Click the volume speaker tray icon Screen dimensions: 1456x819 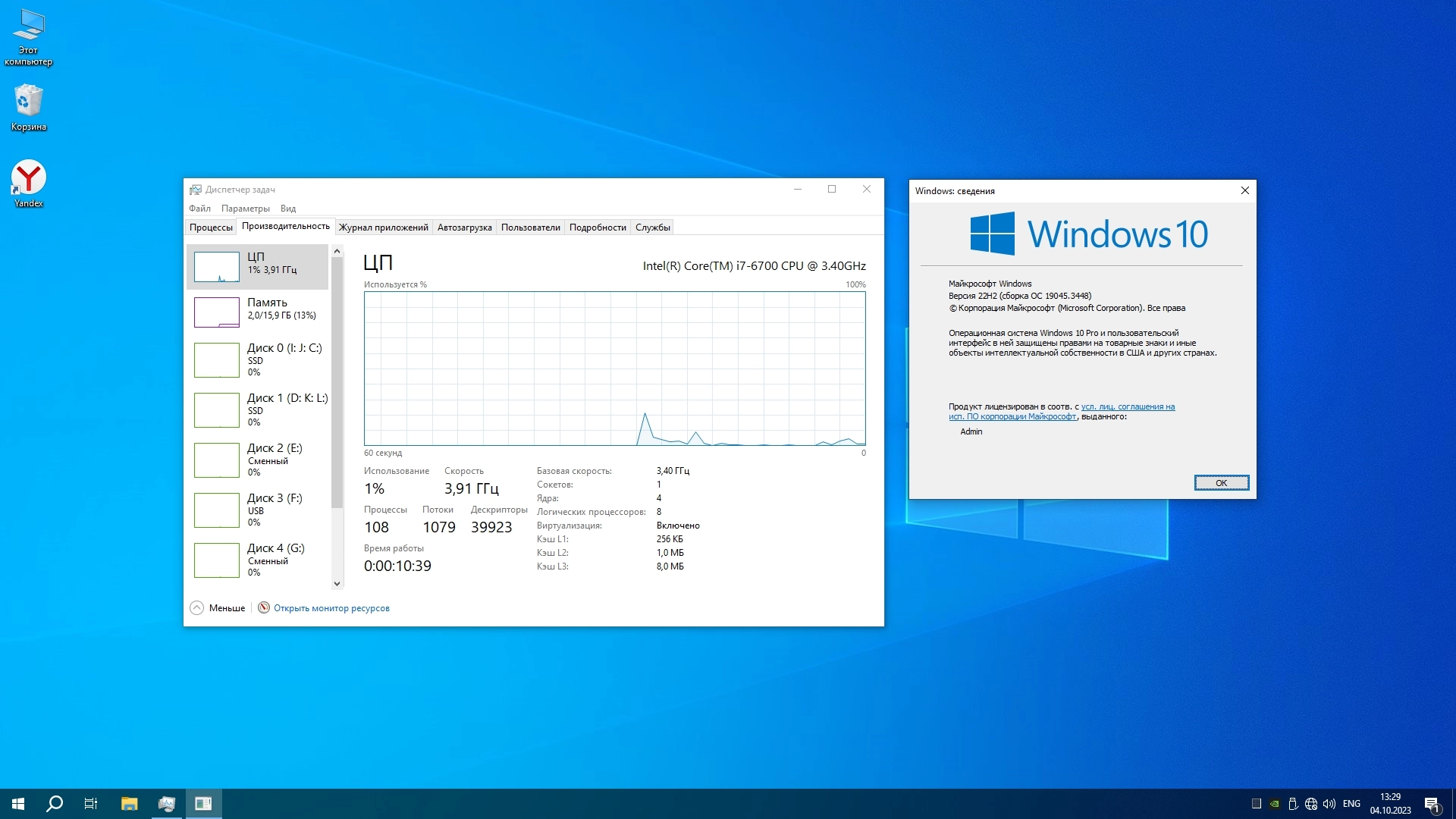click(x=1329, y=804)
